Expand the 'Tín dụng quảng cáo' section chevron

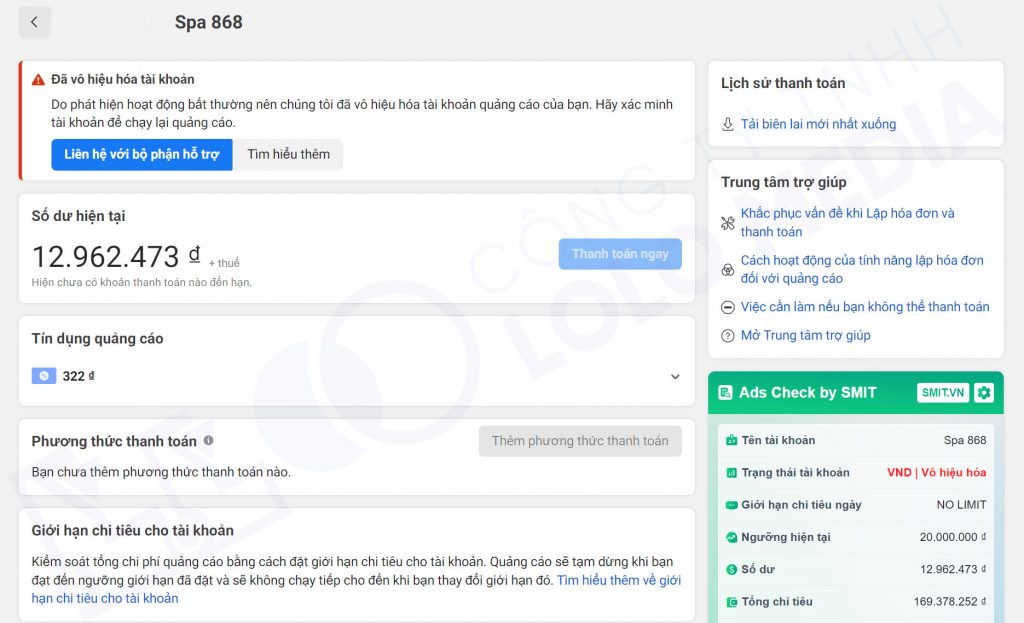point(675,377)
